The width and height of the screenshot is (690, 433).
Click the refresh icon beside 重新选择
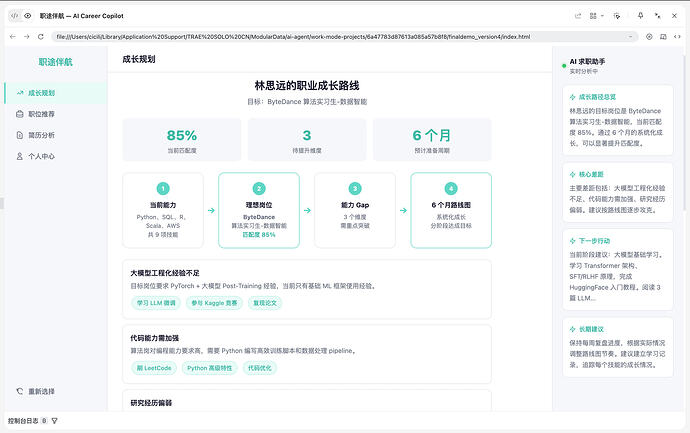[19, 391]
